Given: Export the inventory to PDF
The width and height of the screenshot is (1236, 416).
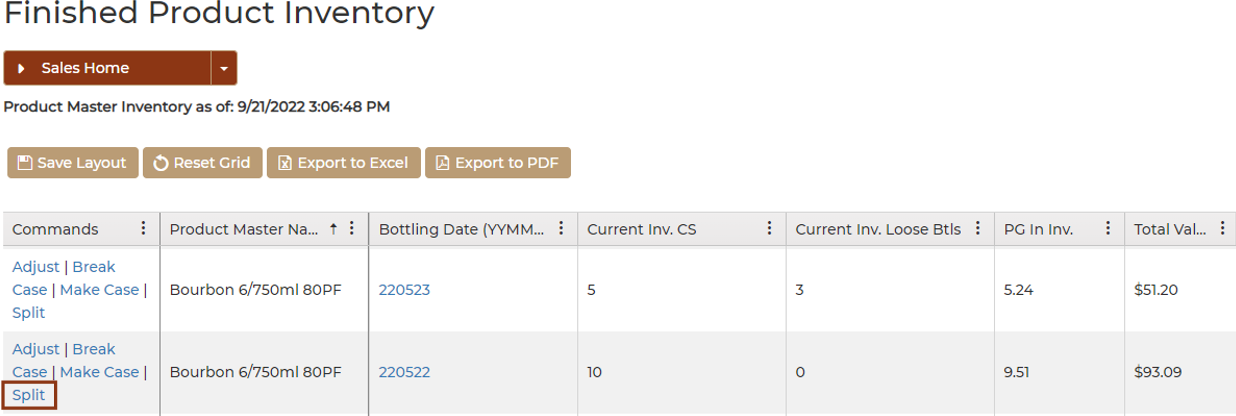Looking at the screenshot, I should point(498,163).
